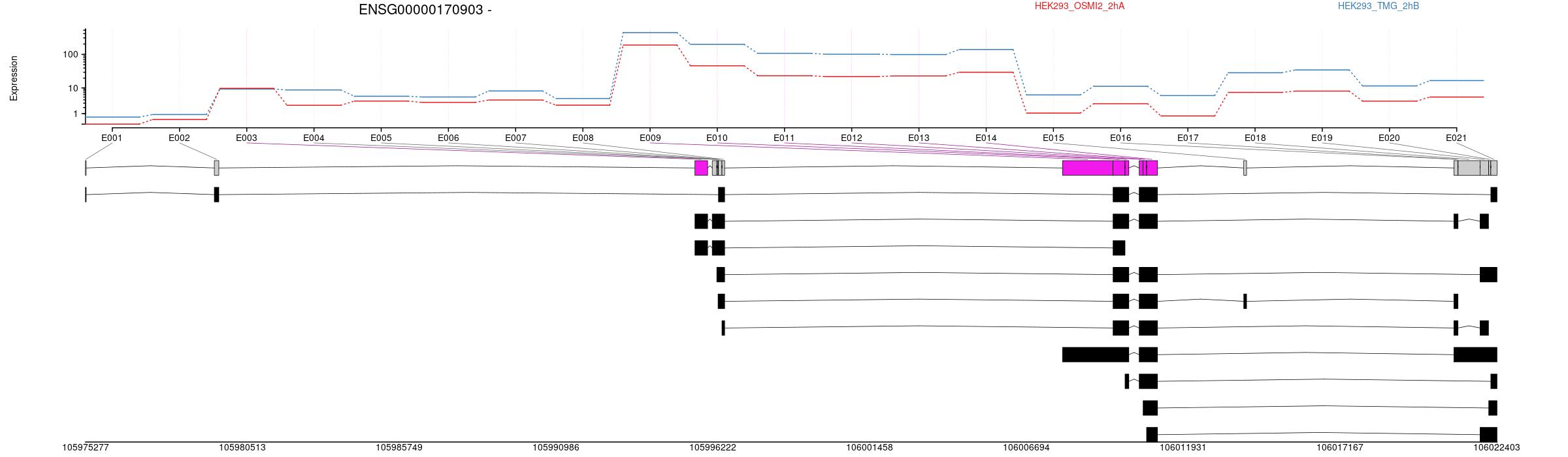Click exon bin label E010
Viewport: 1568px width, 457px height.
click(x=717, y=138)
